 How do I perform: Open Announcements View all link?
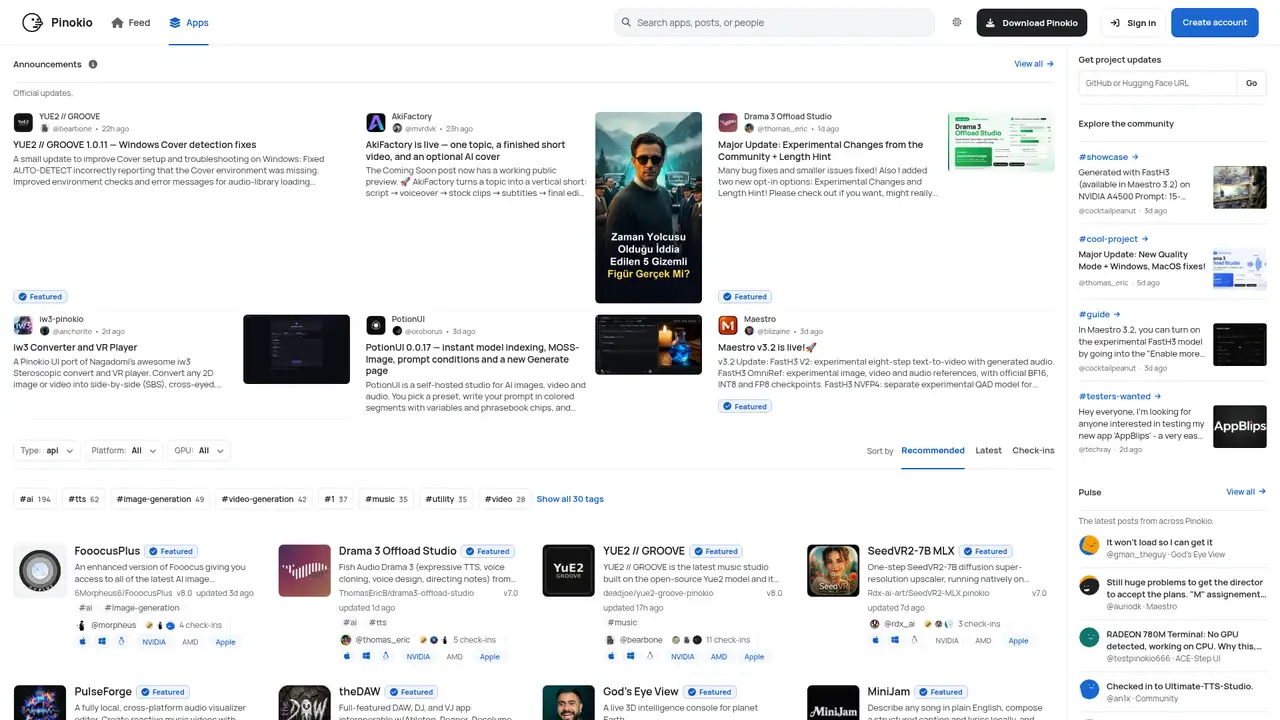tap(1034, 64)
